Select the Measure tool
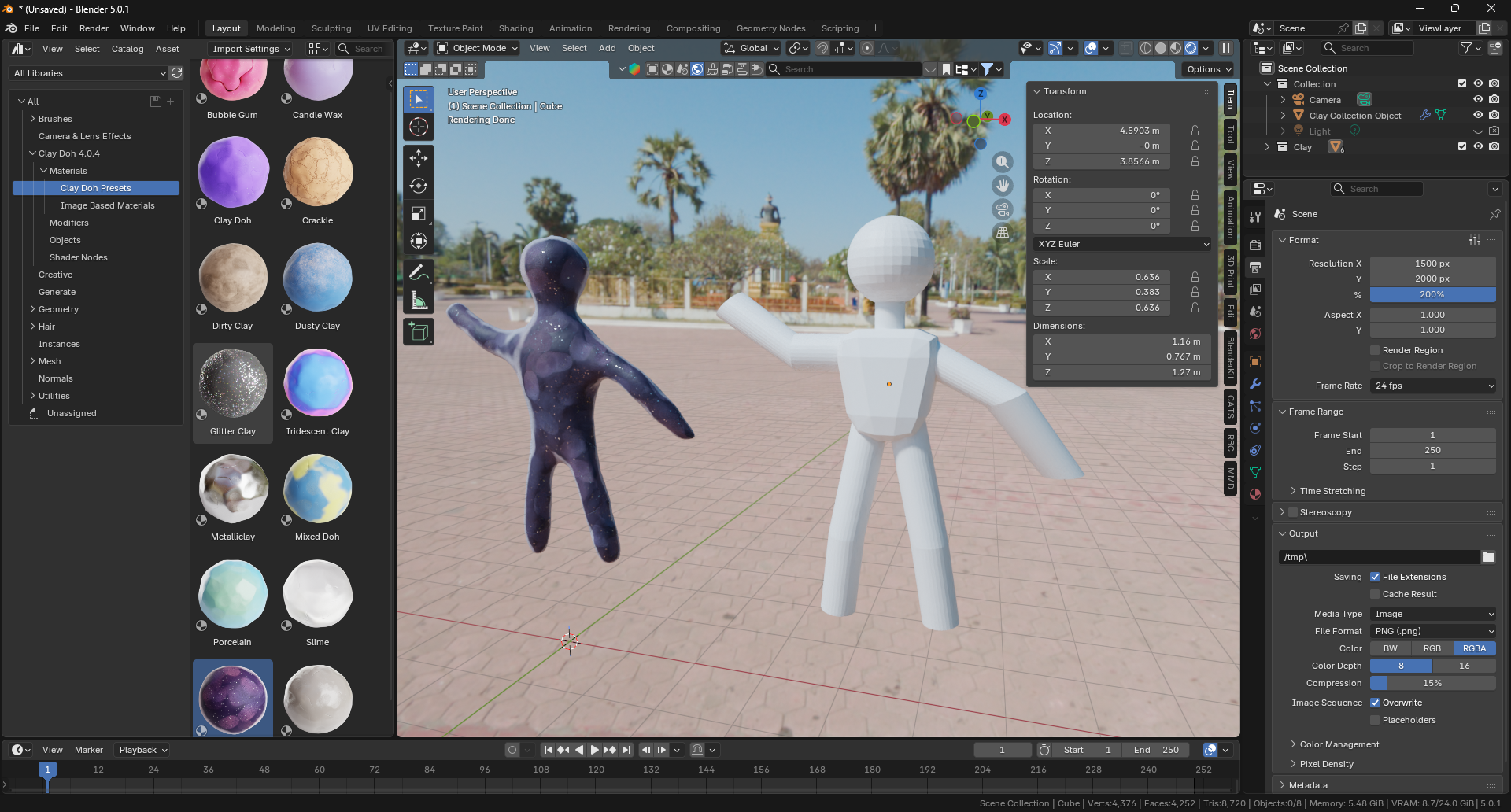1511x812 pixels. [419, 301]
